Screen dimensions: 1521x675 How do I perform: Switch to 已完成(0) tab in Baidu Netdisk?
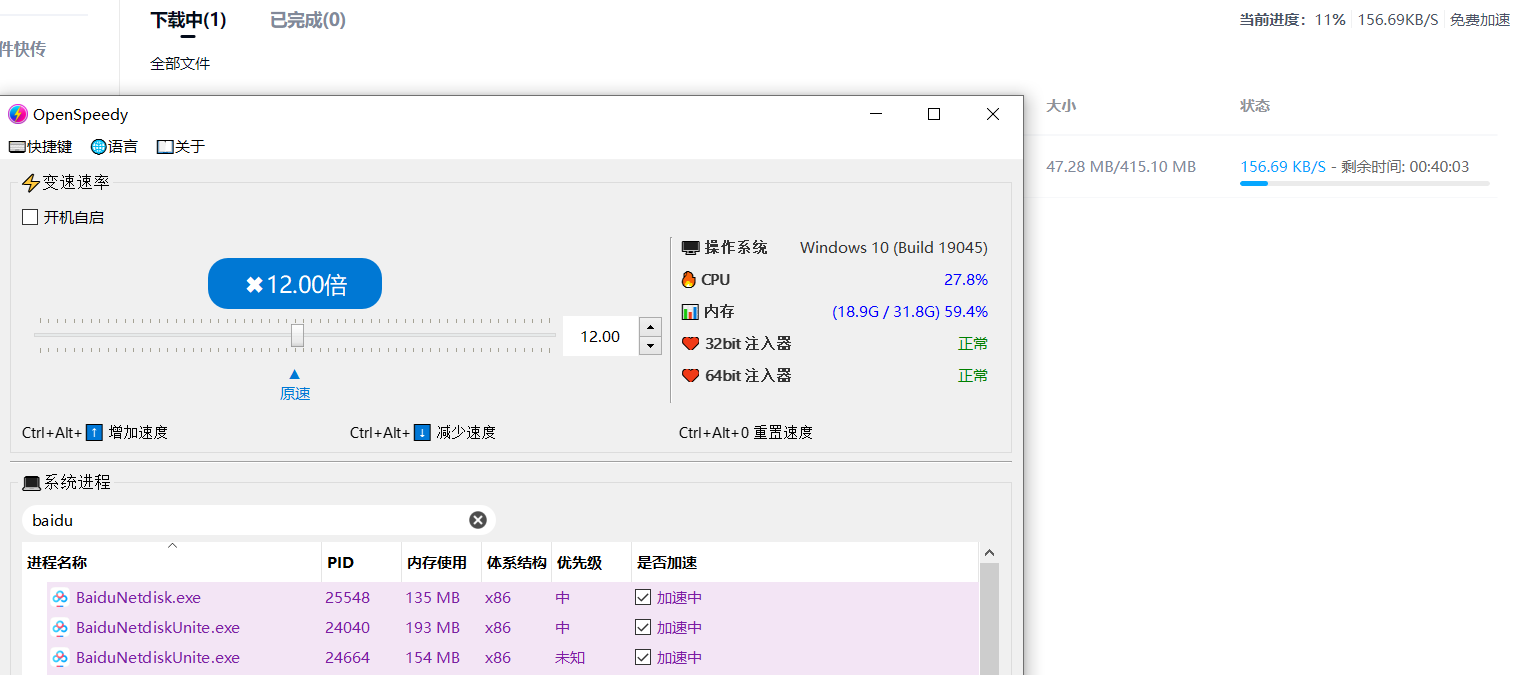[x=308, y=20]
